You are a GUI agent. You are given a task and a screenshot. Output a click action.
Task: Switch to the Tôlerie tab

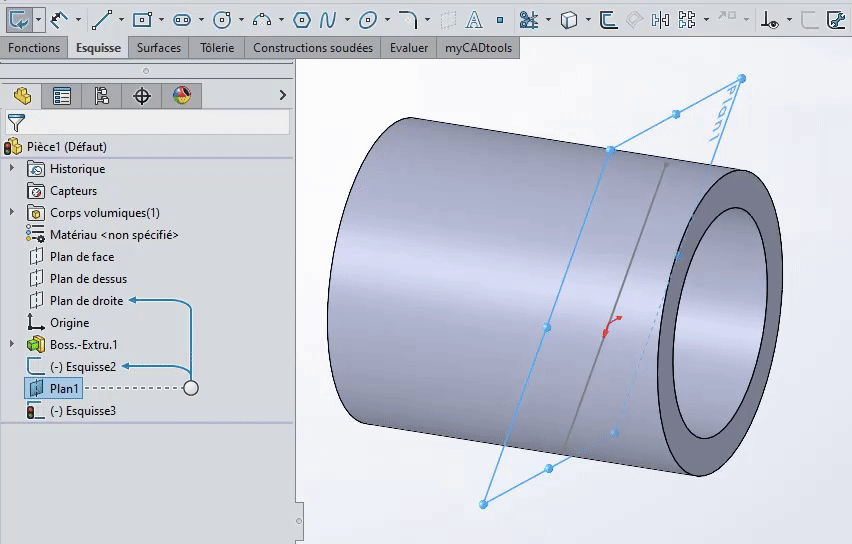[217, 48]
